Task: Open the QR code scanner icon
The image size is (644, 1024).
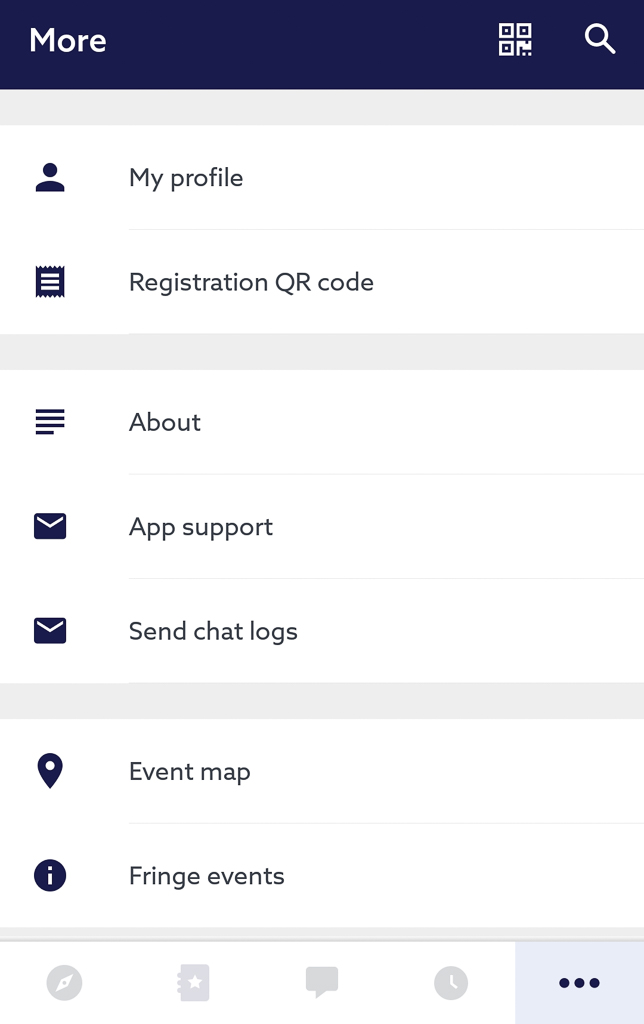Action: click(515, 40)
